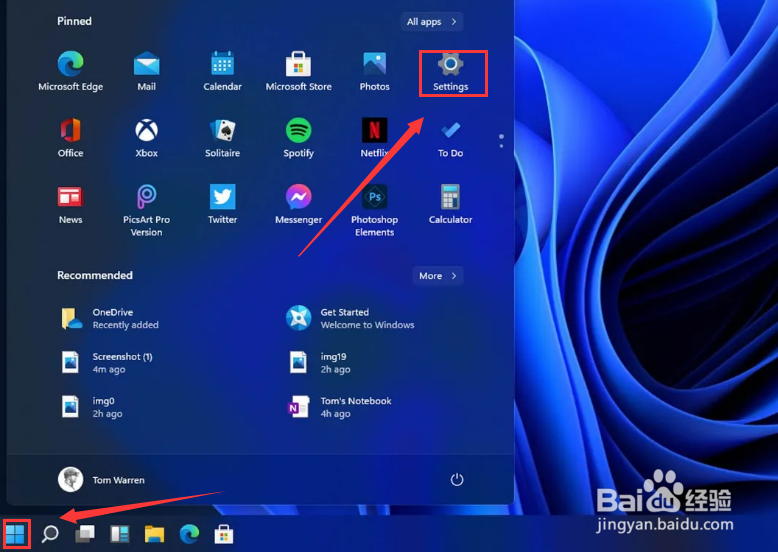Show More recommended items

pos(438,276)
